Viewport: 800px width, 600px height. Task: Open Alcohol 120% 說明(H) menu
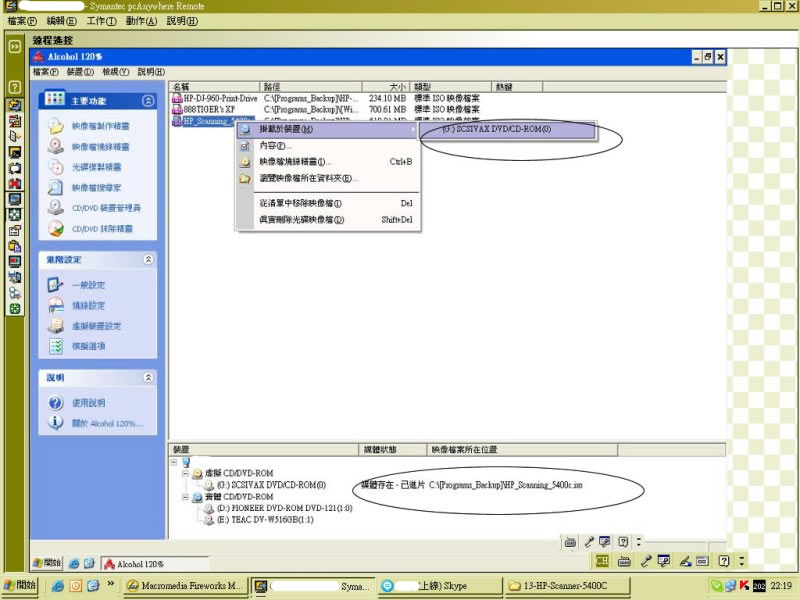coord(151,72)
